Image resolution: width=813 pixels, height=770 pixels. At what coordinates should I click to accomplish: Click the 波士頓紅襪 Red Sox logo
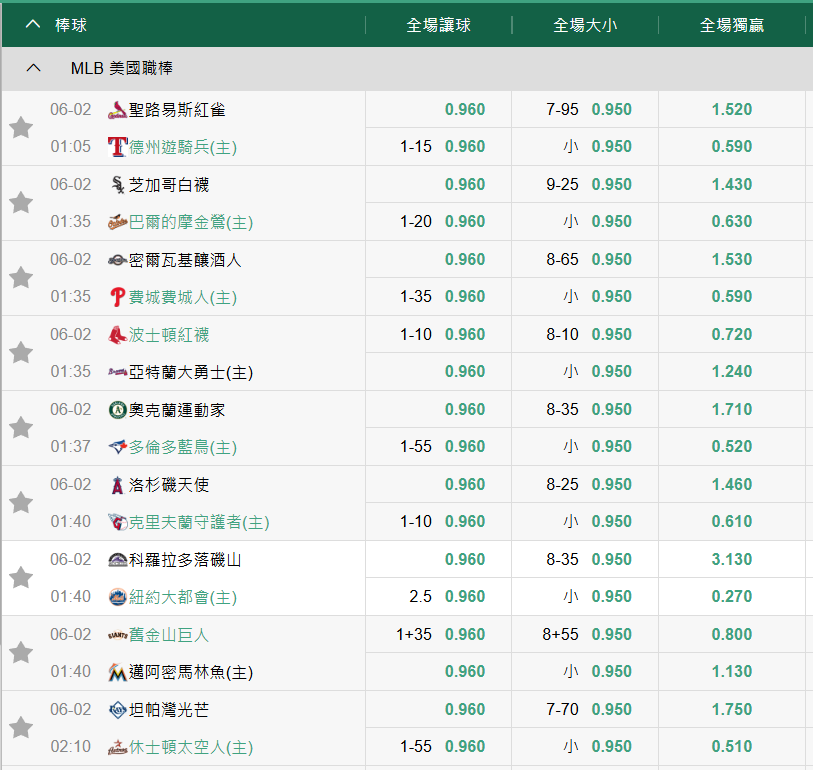(117, 335)
